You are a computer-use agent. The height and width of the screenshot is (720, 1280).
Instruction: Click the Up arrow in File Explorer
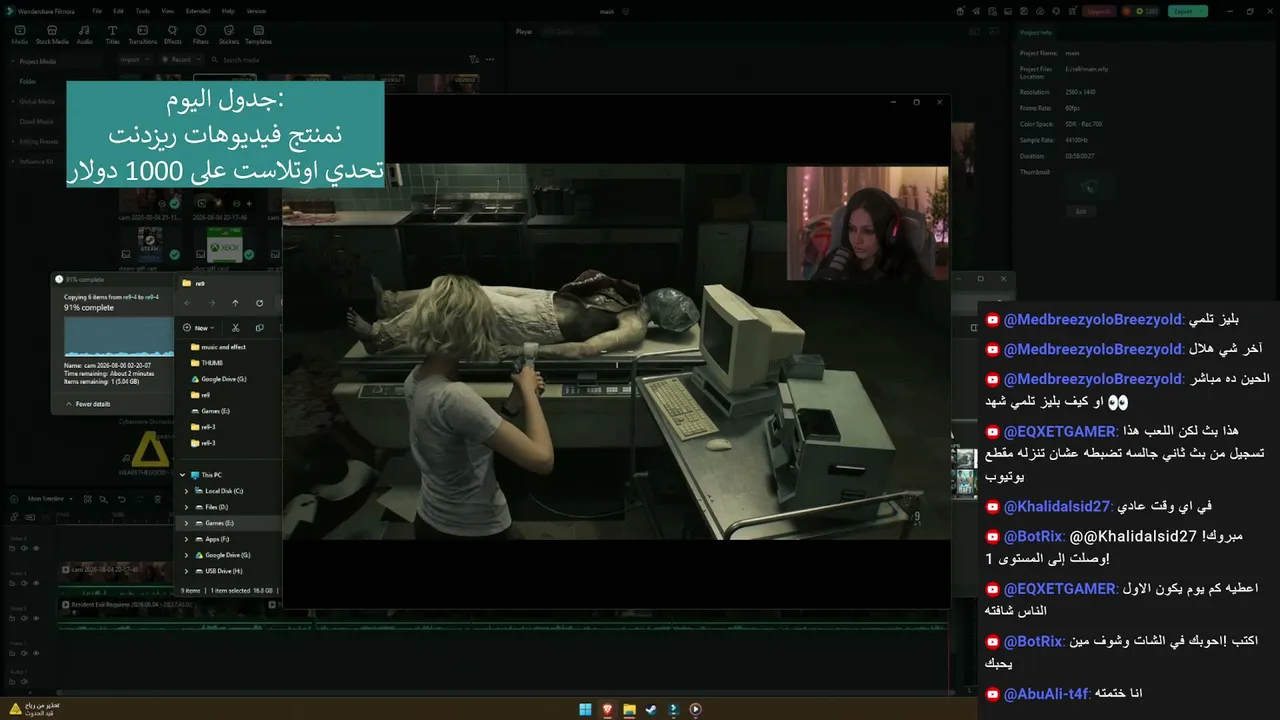[235, 303]
